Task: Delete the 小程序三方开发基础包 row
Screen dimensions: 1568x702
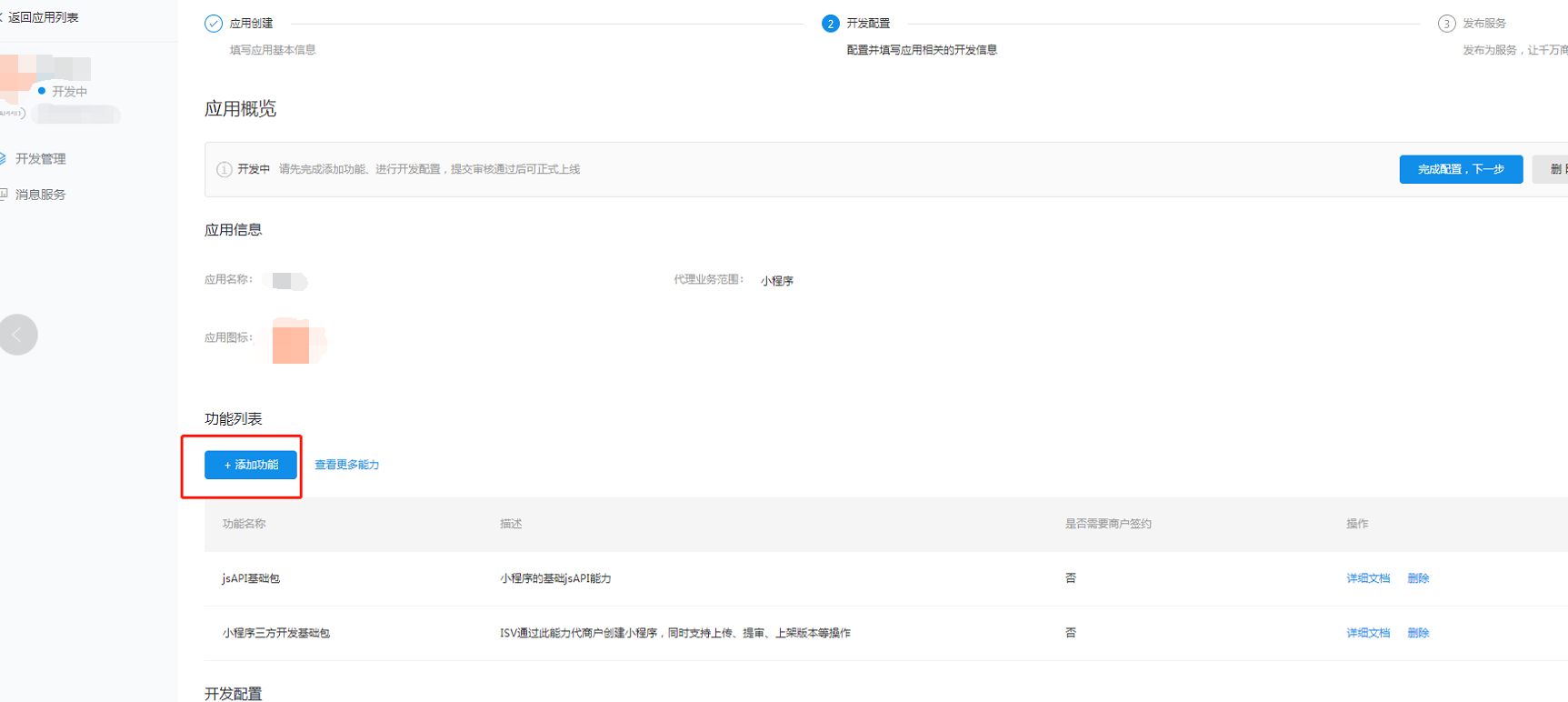Action: point(1418,633)
